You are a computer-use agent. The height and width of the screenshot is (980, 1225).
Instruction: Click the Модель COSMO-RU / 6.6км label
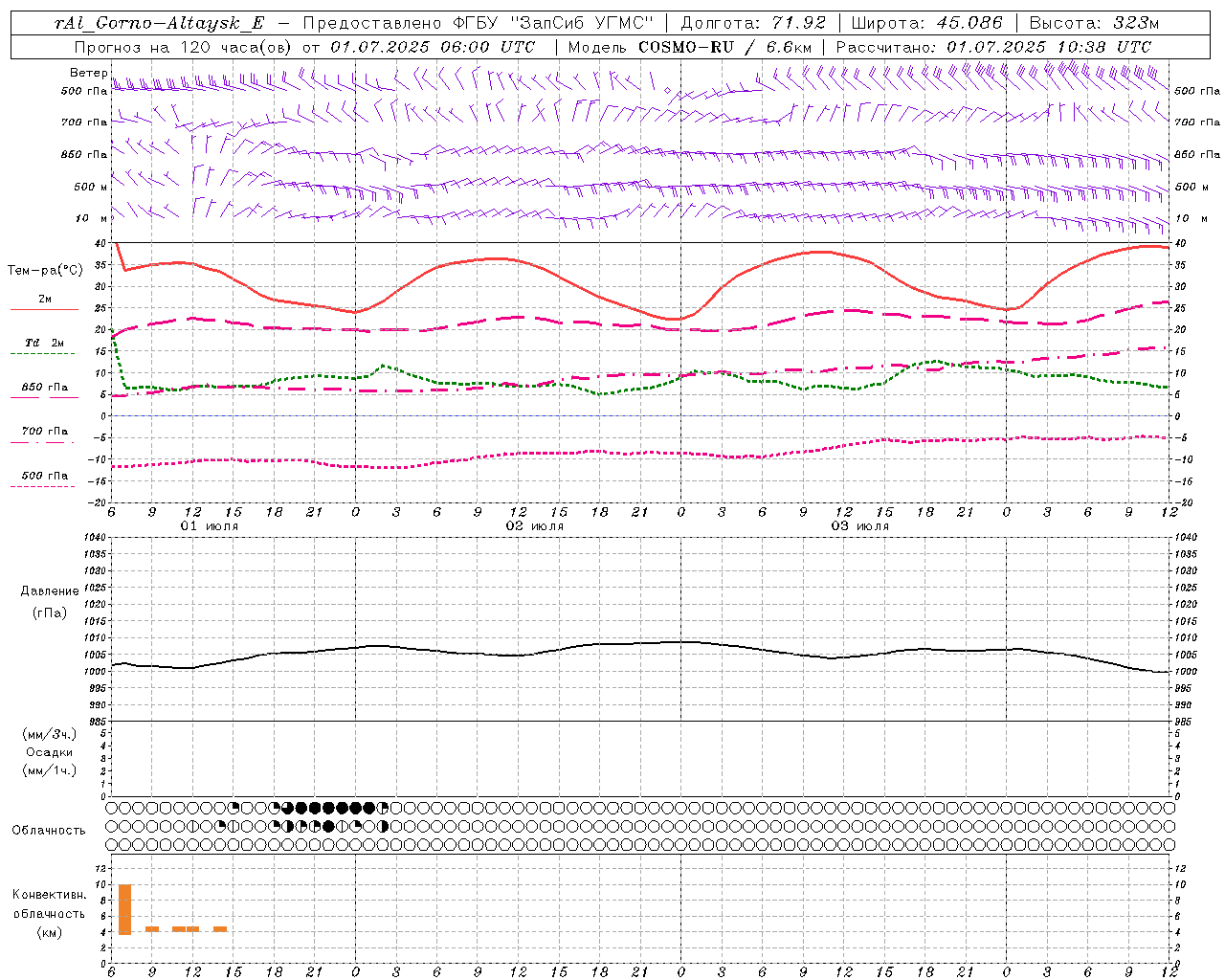689,47
